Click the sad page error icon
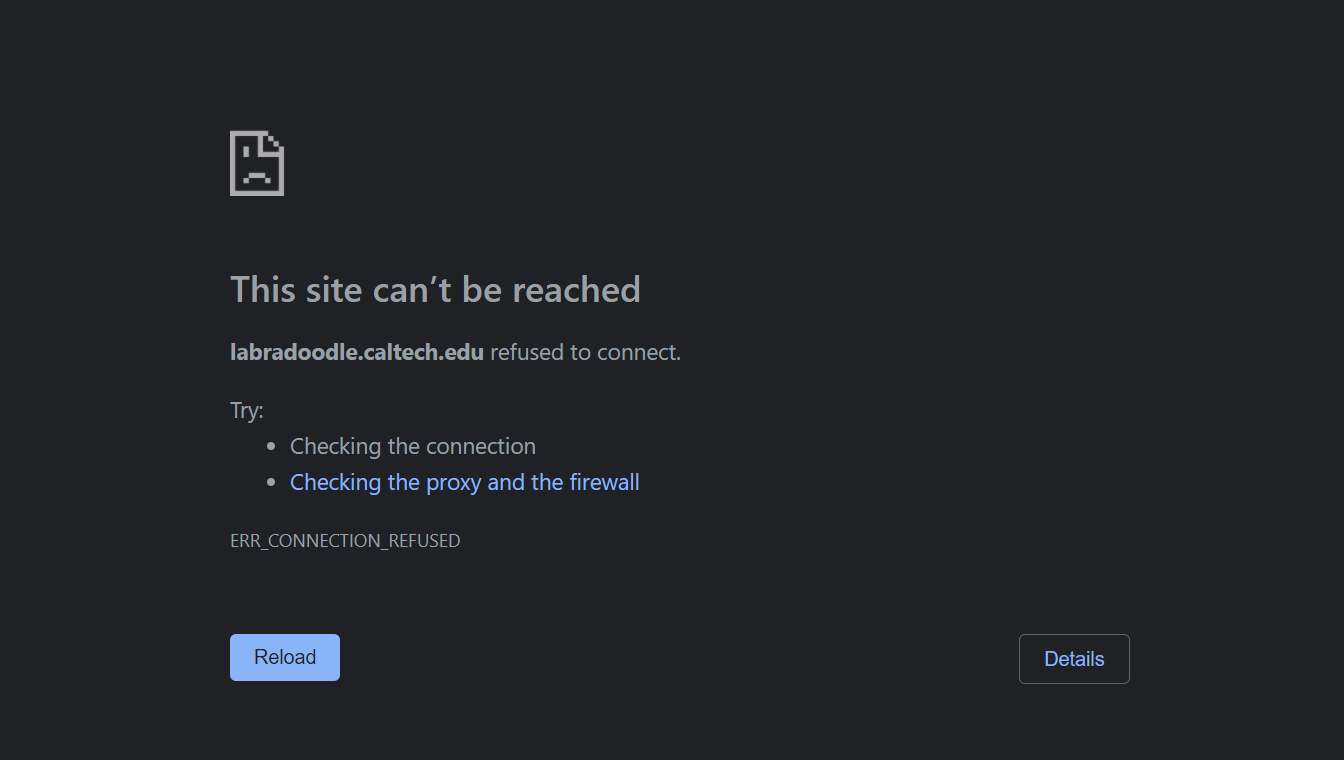Screen dimensions: 1344x760 (x=257, y=163)
